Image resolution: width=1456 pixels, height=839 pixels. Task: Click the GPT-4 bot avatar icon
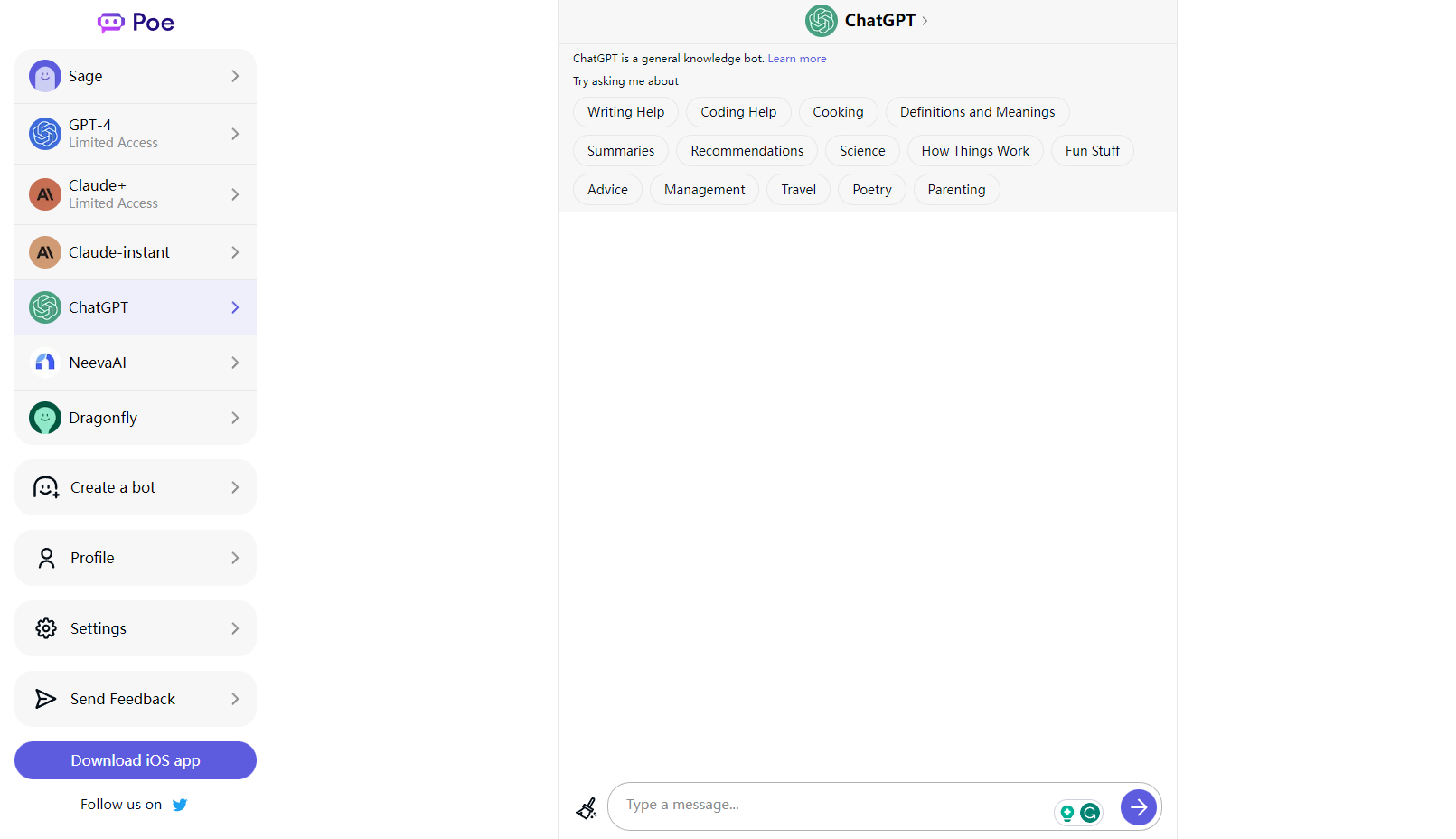pos(45,134)
